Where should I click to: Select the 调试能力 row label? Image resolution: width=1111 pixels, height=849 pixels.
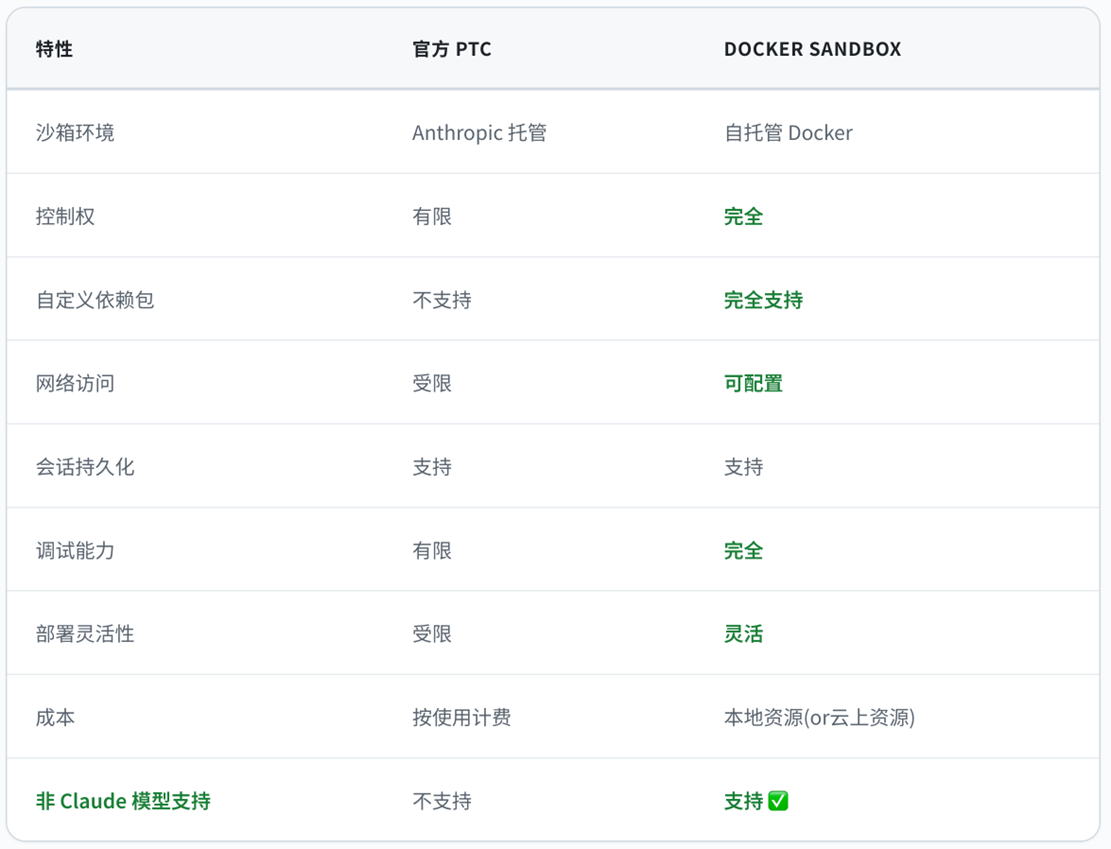click(75, 551)
